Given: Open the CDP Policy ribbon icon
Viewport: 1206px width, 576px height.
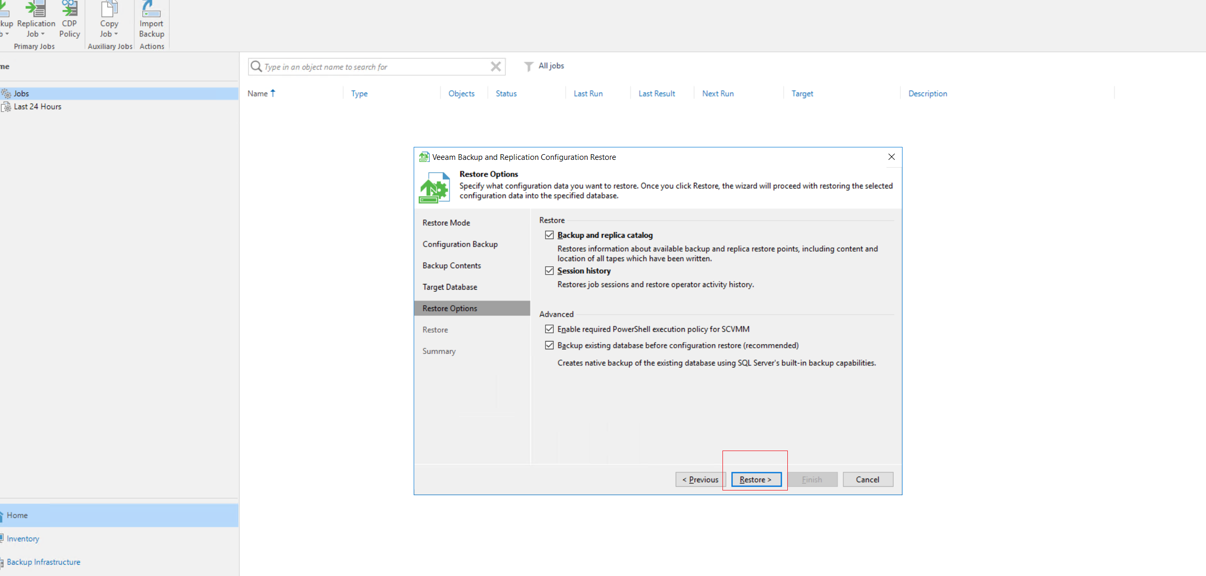Looking at the screenshot, I should pos(69,10).
